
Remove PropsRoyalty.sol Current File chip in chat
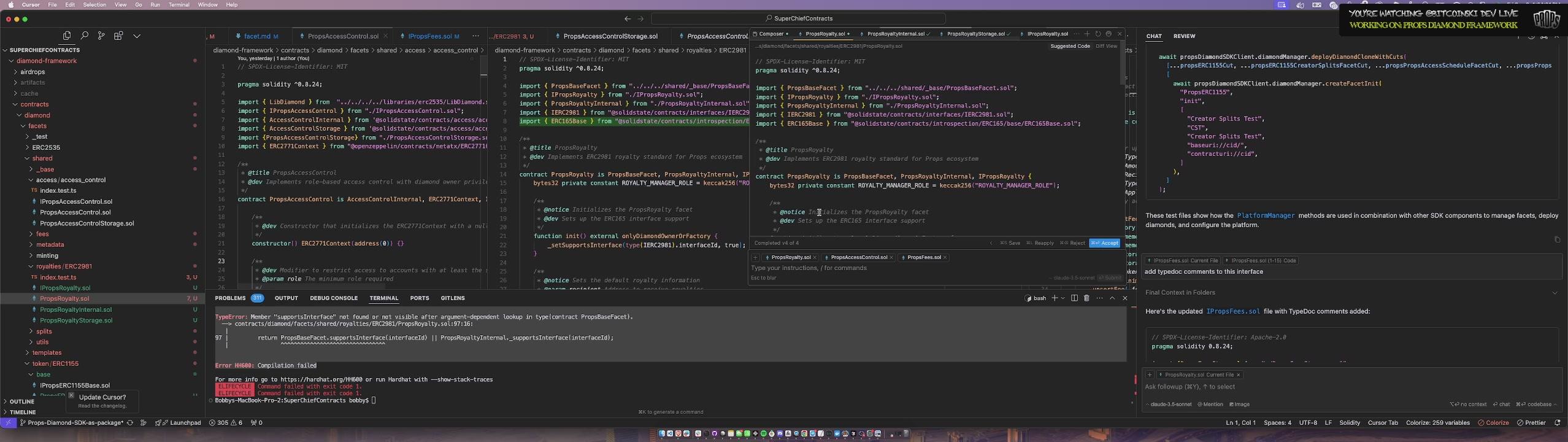[1238, 375]
